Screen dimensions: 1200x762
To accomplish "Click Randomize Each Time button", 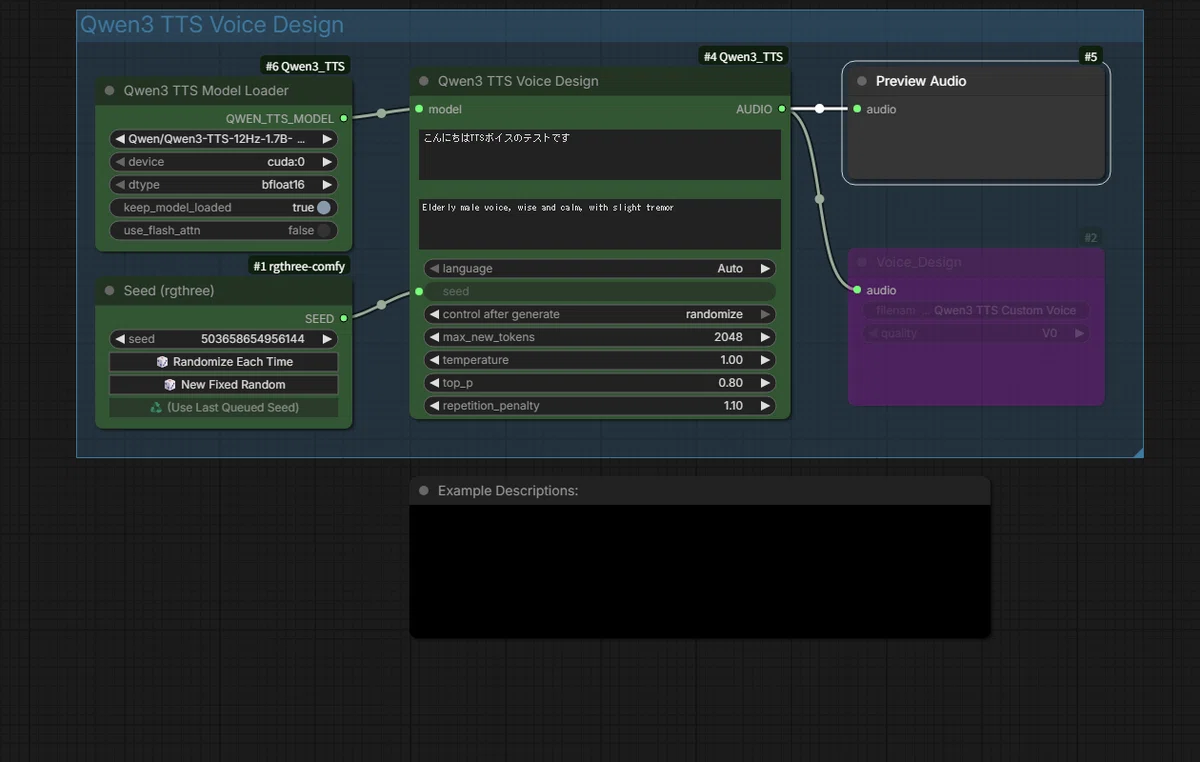I will (x=224, y=362).
